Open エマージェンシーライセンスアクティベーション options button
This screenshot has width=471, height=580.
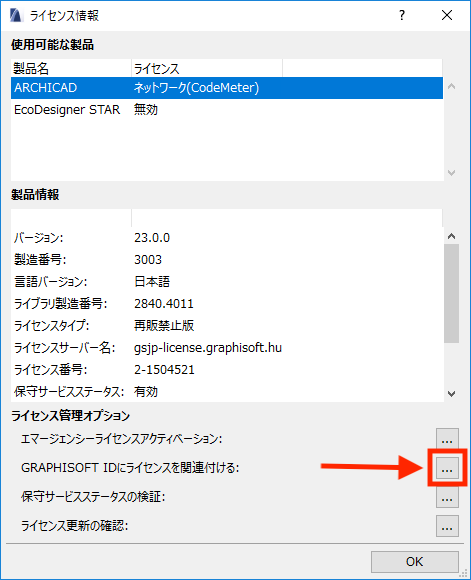447,439
